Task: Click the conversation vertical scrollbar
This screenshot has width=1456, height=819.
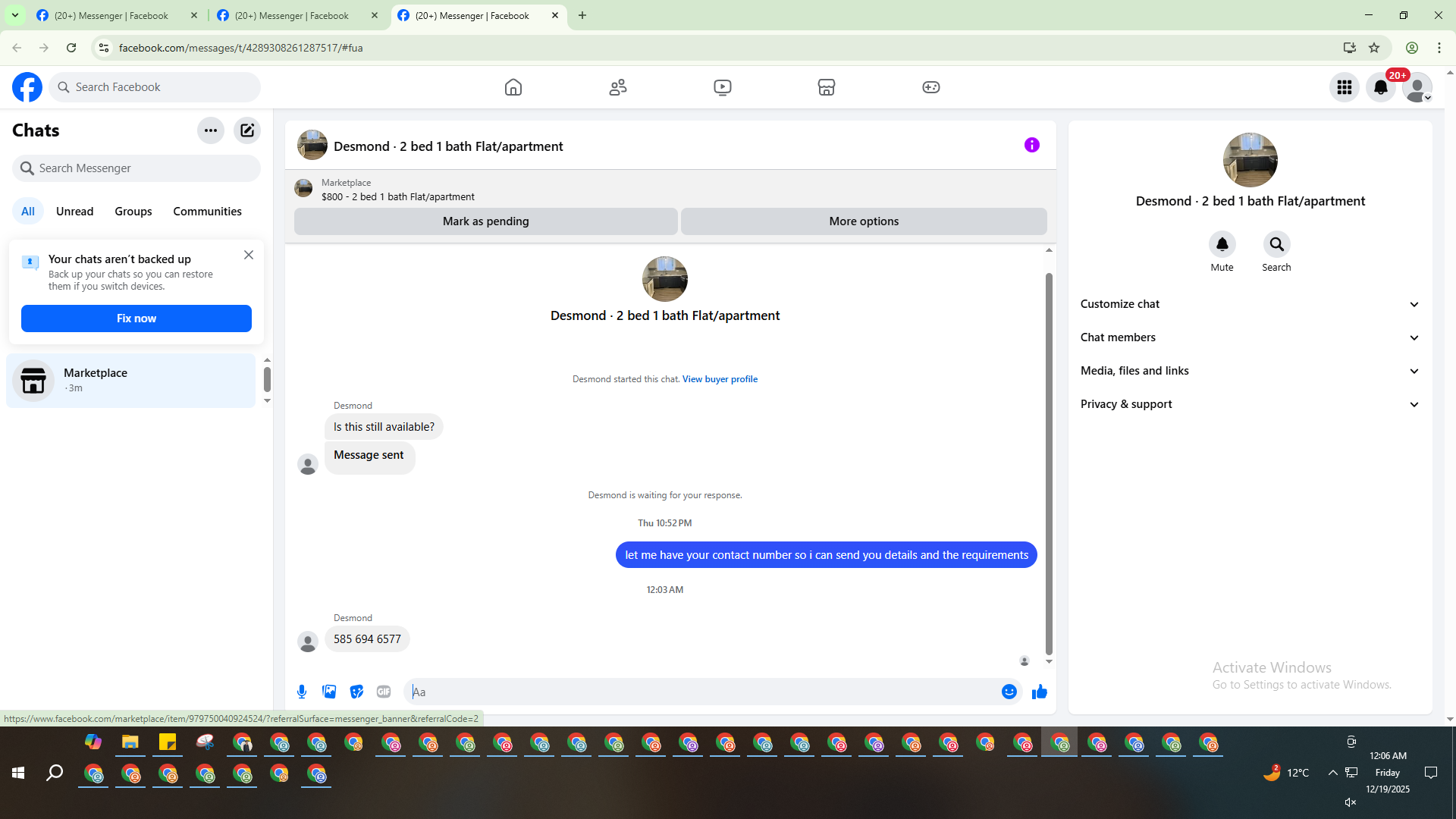Action: click(1049, 463)
